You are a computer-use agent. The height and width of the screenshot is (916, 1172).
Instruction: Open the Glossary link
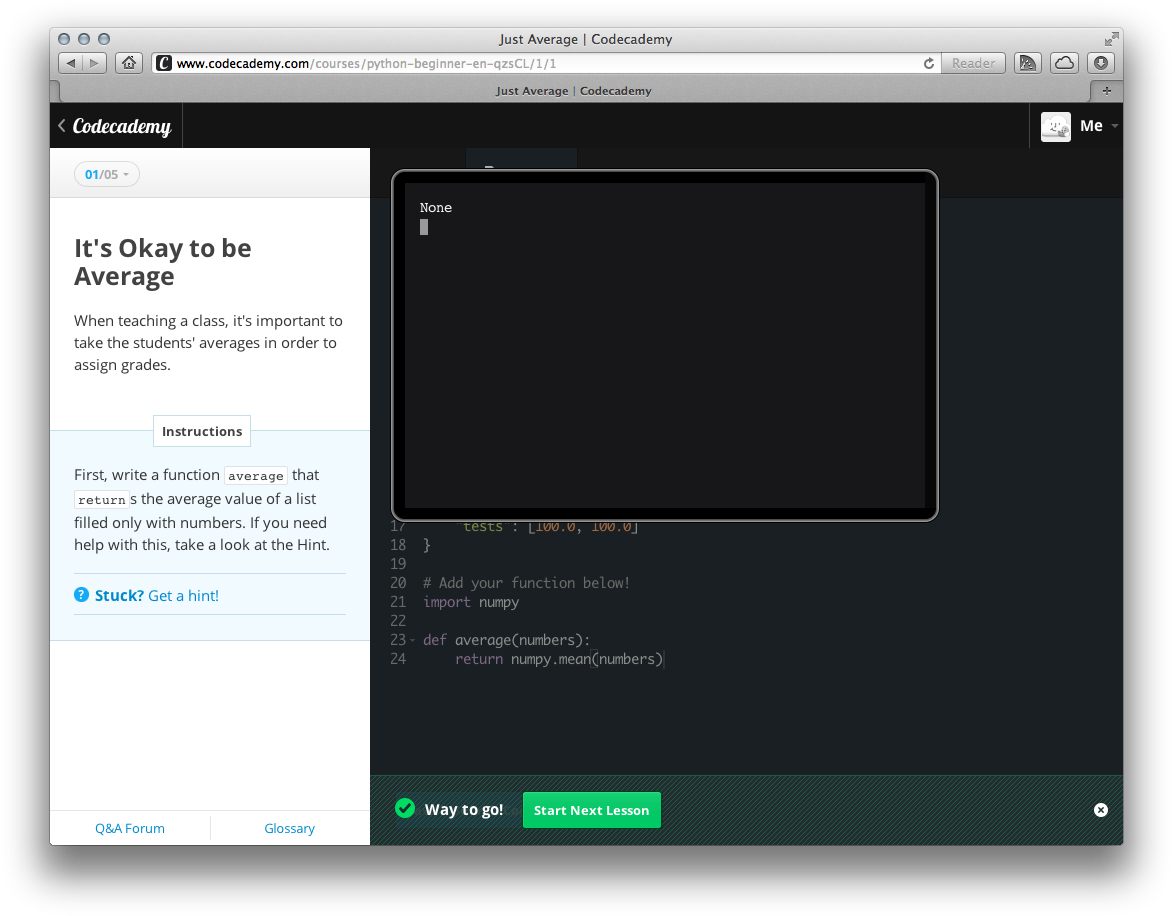289,828
